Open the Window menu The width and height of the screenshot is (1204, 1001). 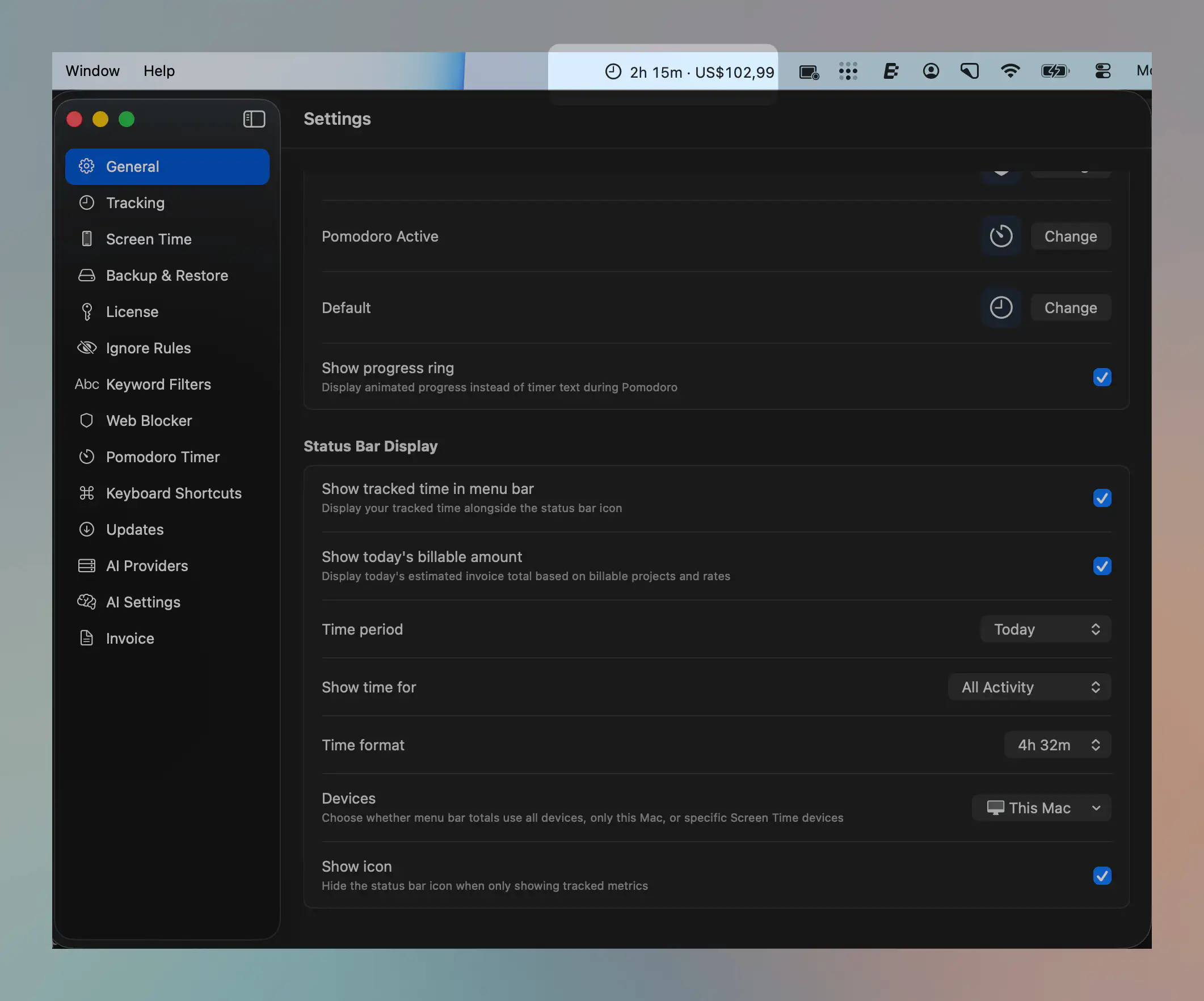point(92,71)
